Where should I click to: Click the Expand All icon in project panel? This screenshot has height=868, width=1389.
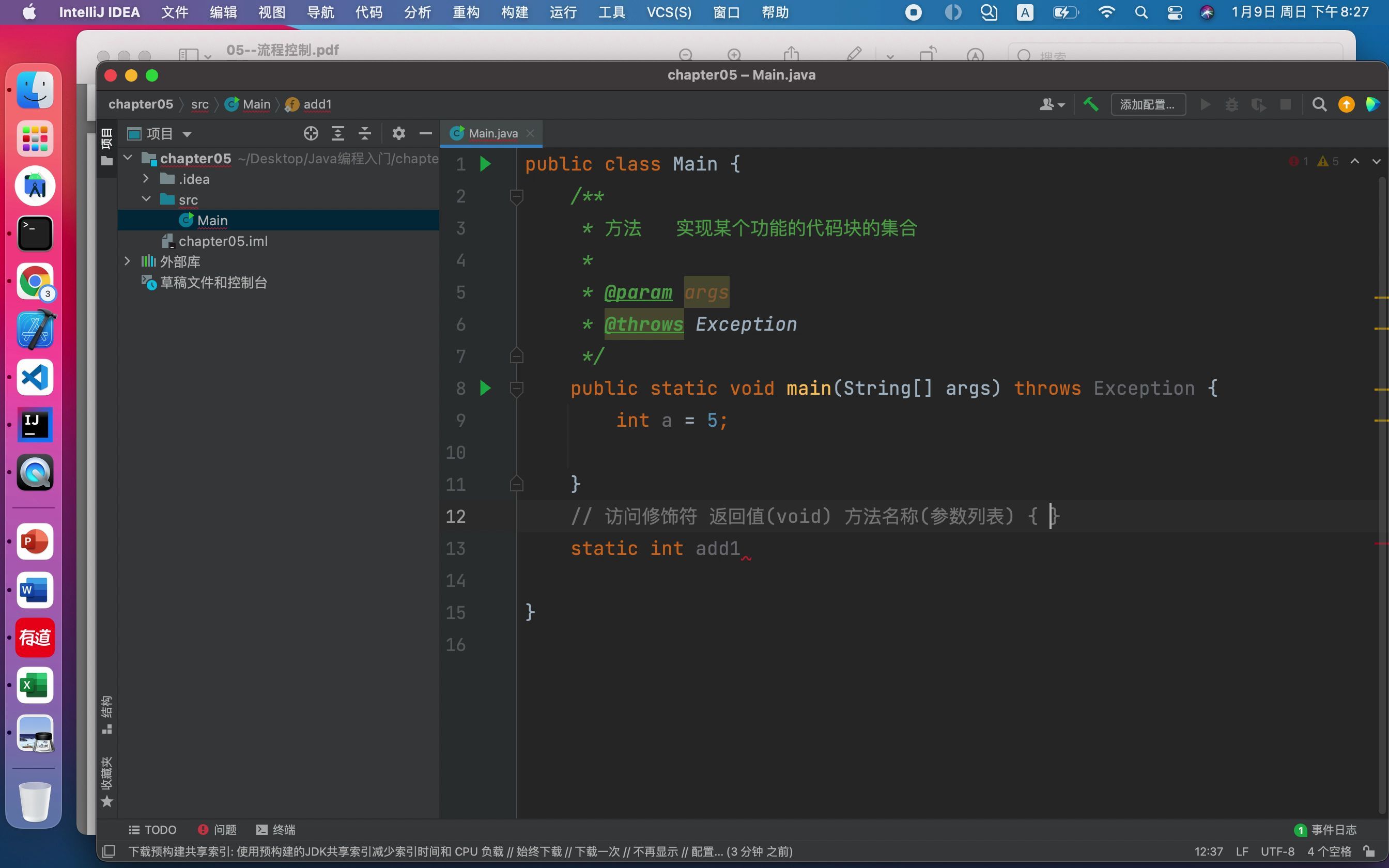coord(338,134)
